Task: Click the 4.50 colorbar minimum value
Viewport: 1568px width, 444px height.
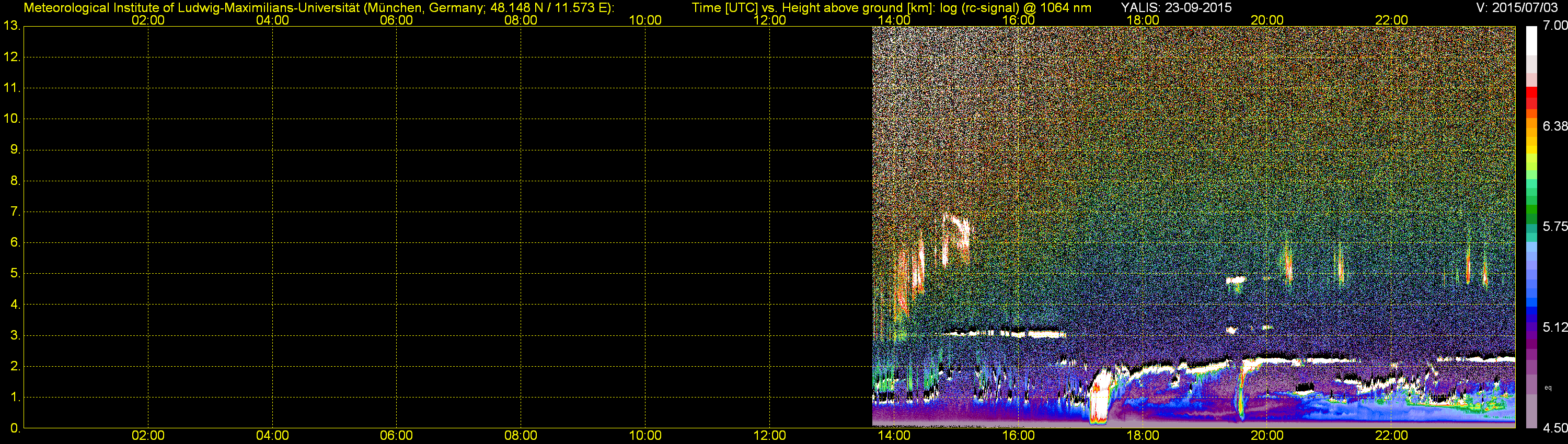Action: [1554, 428]
